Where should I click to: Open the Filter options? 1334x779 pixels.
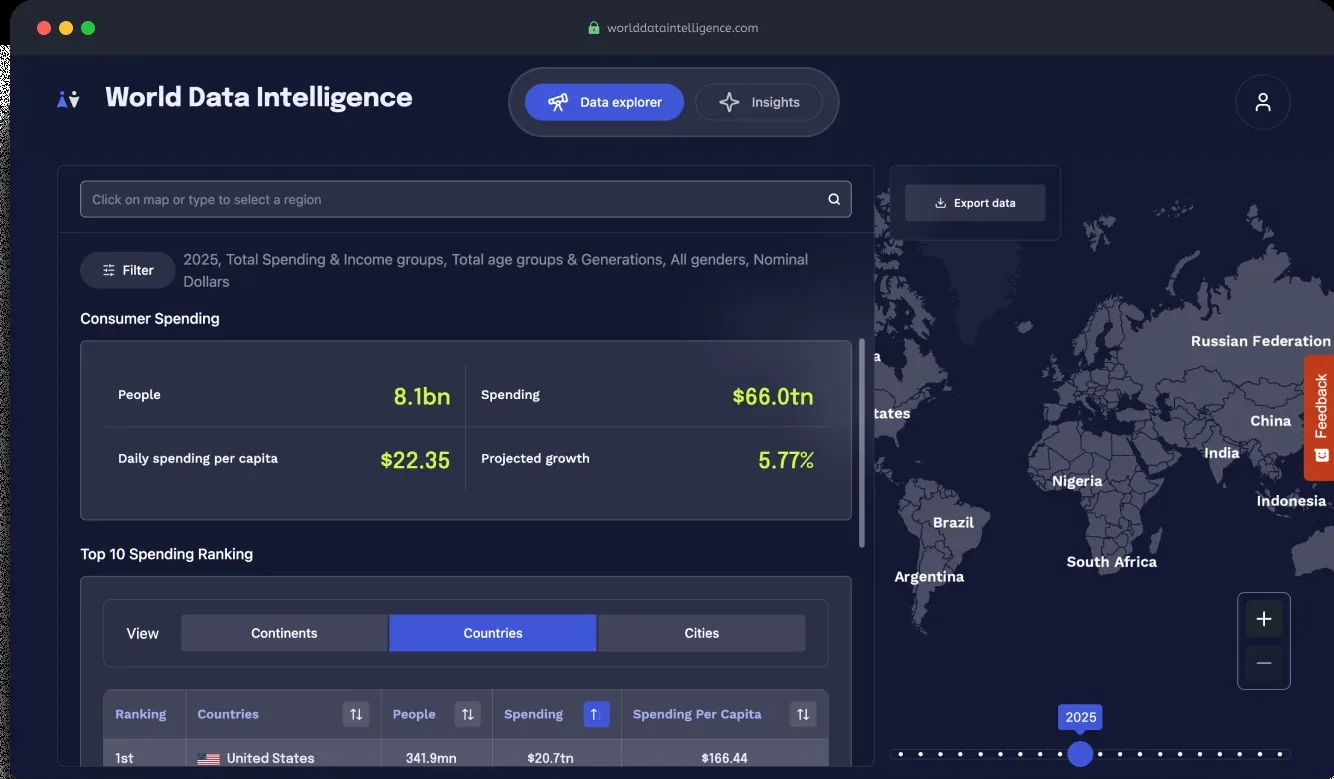click(128, 270)
